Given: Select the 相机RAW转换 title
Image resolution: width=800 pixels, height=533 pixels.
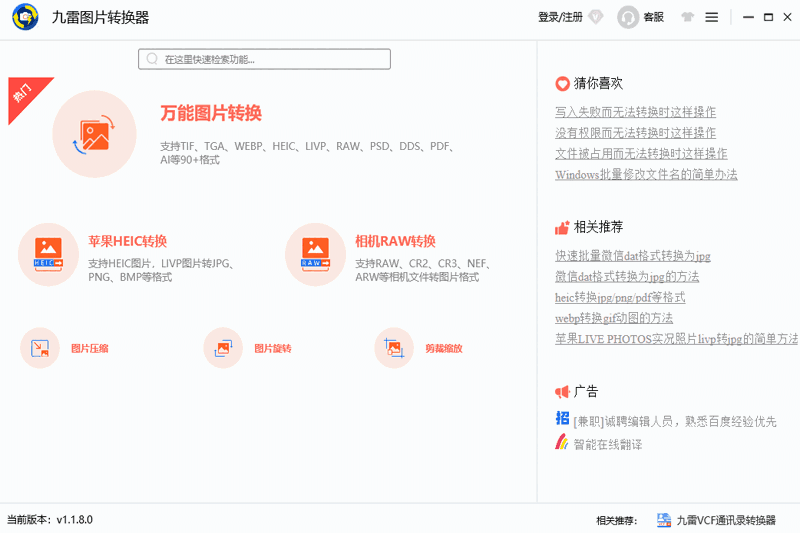Looking at the screenshot, I should [x=395, y=241].
